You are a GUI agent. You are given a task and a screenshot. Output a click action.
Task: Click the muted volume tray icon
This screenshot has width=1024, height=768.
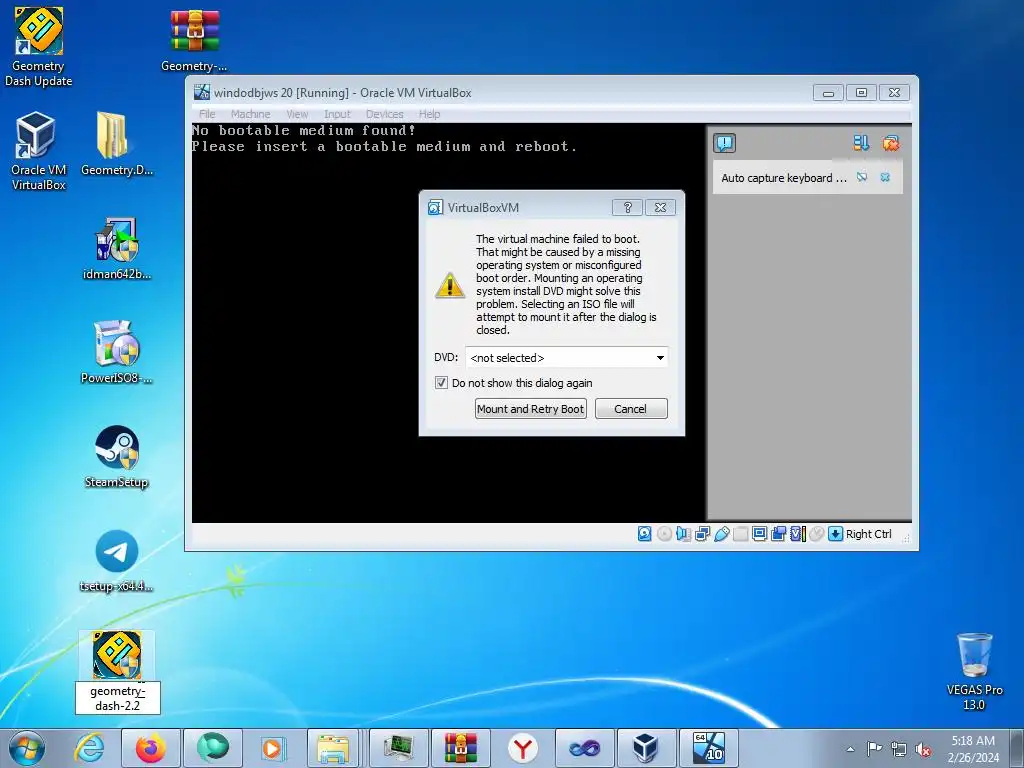pyautogui.click(x=923, y=749)
